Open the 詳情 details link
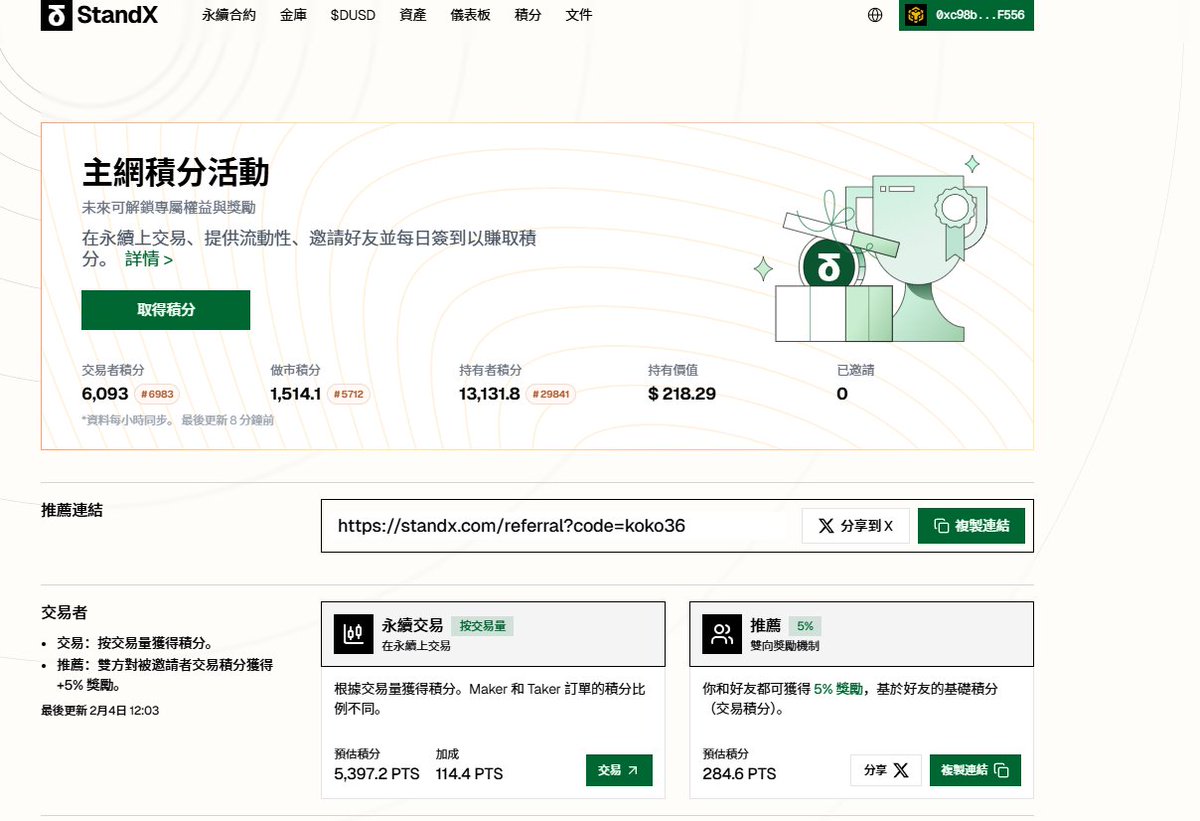This screenshot has height=821, width=1200. tap(149, 259)
